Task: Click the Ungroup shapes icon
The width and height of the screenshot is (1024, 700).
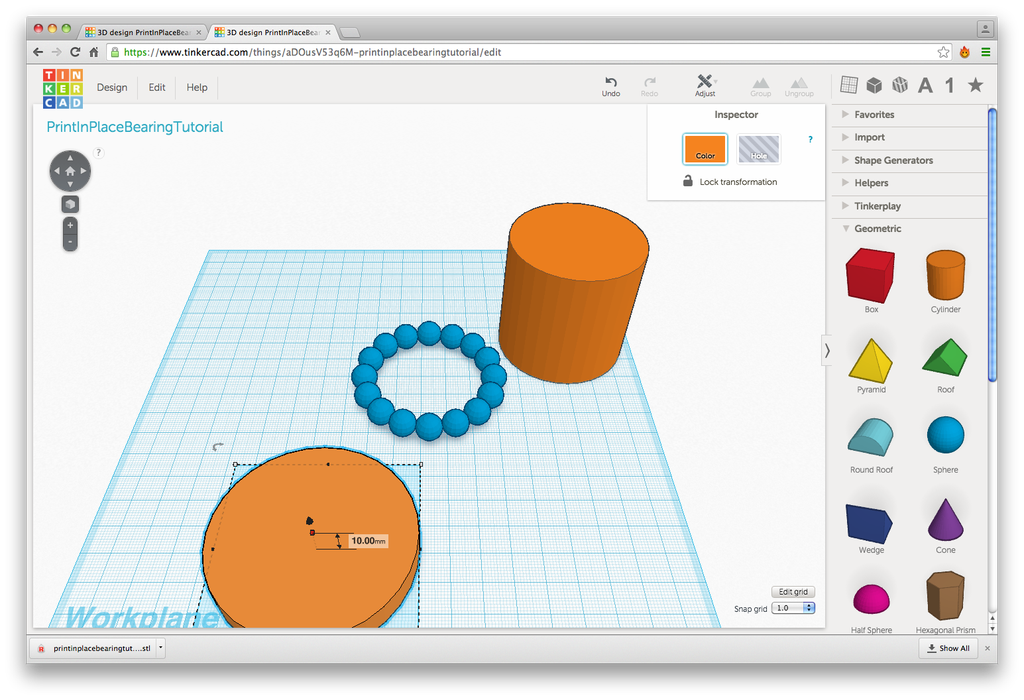Action: [799, 83]
